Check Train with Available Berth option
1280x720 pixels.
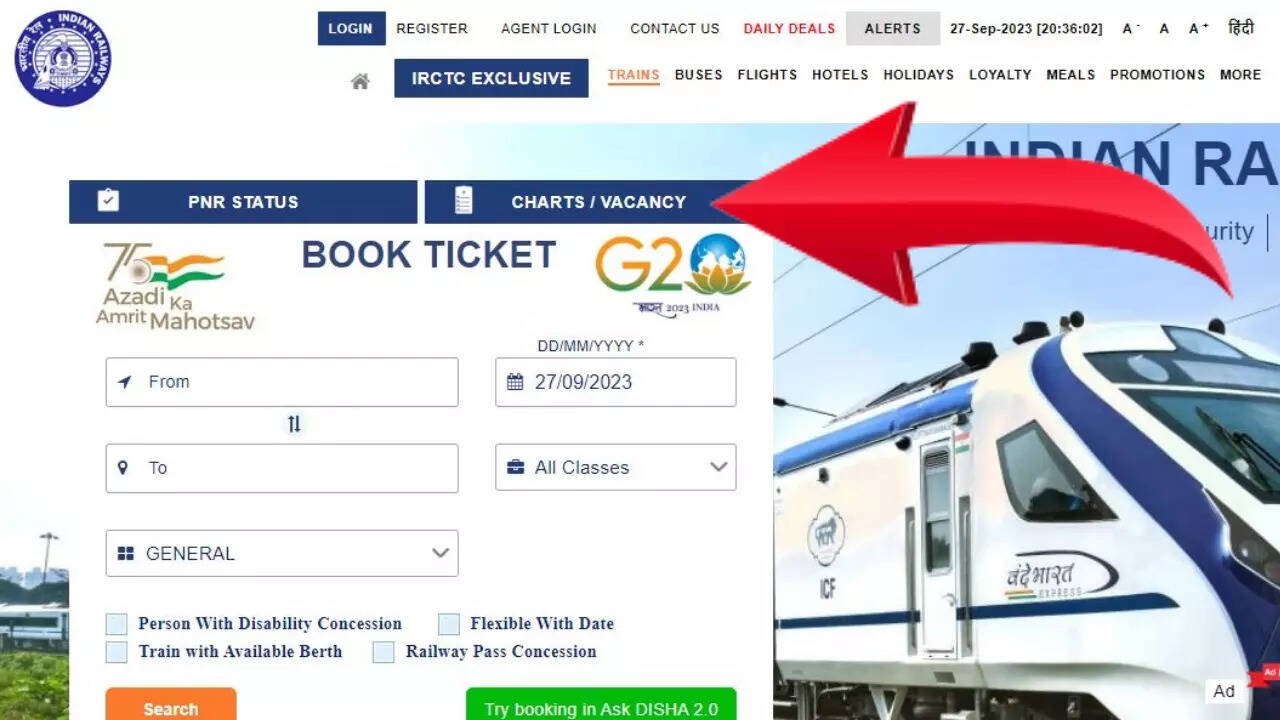point(117,652)
